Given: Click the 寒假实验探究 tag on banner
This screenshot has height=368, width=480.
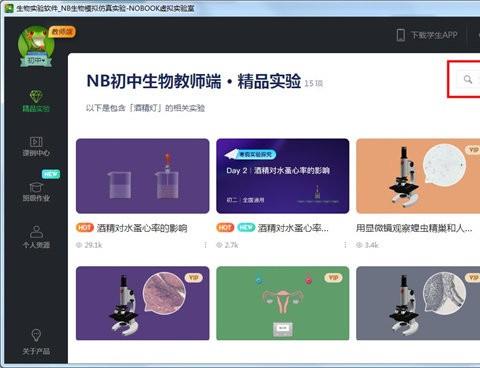Looking at the screenshot, I should (x=255, y=154).
